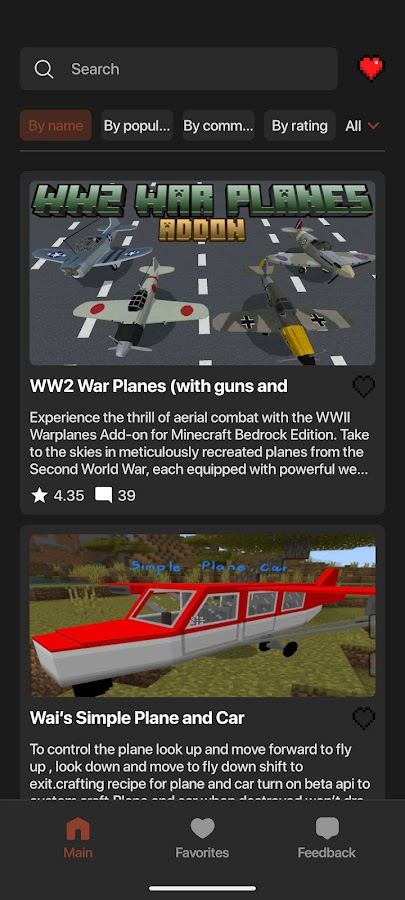Sort addons By comments
The image size is (405, 900).
point(219,126)
